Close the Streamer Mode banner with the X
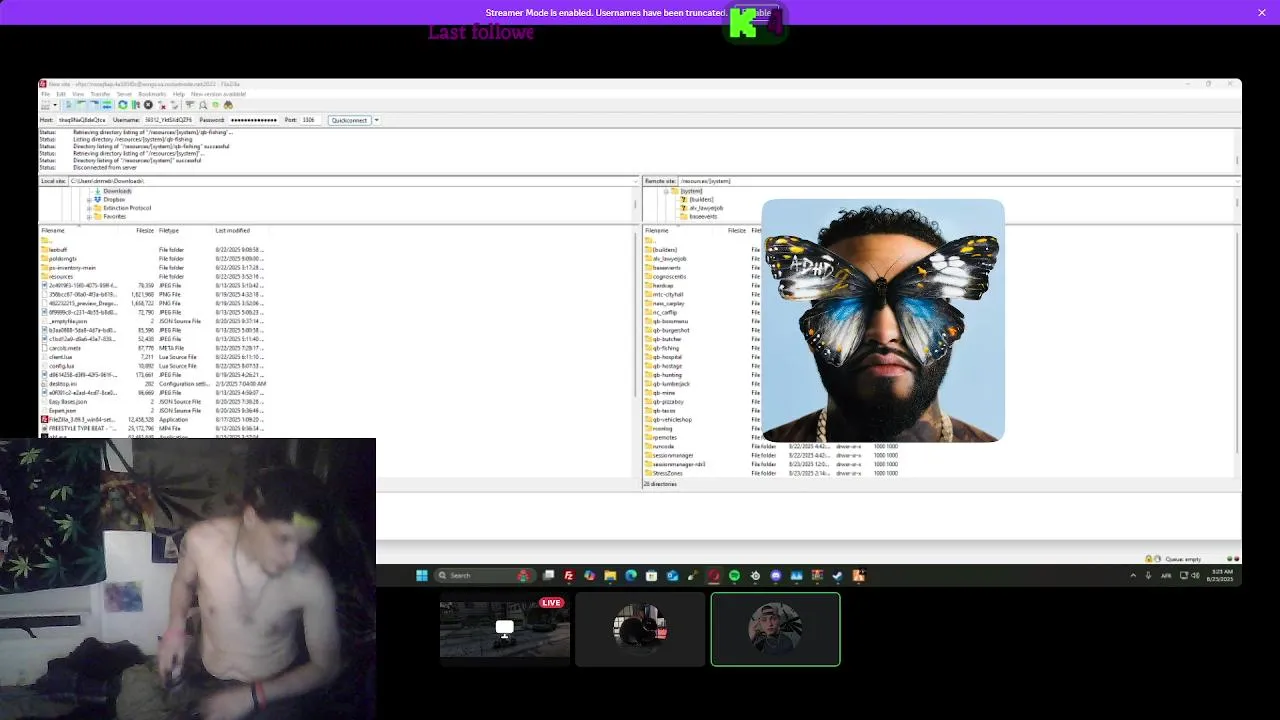 [x=1262, y=12]
